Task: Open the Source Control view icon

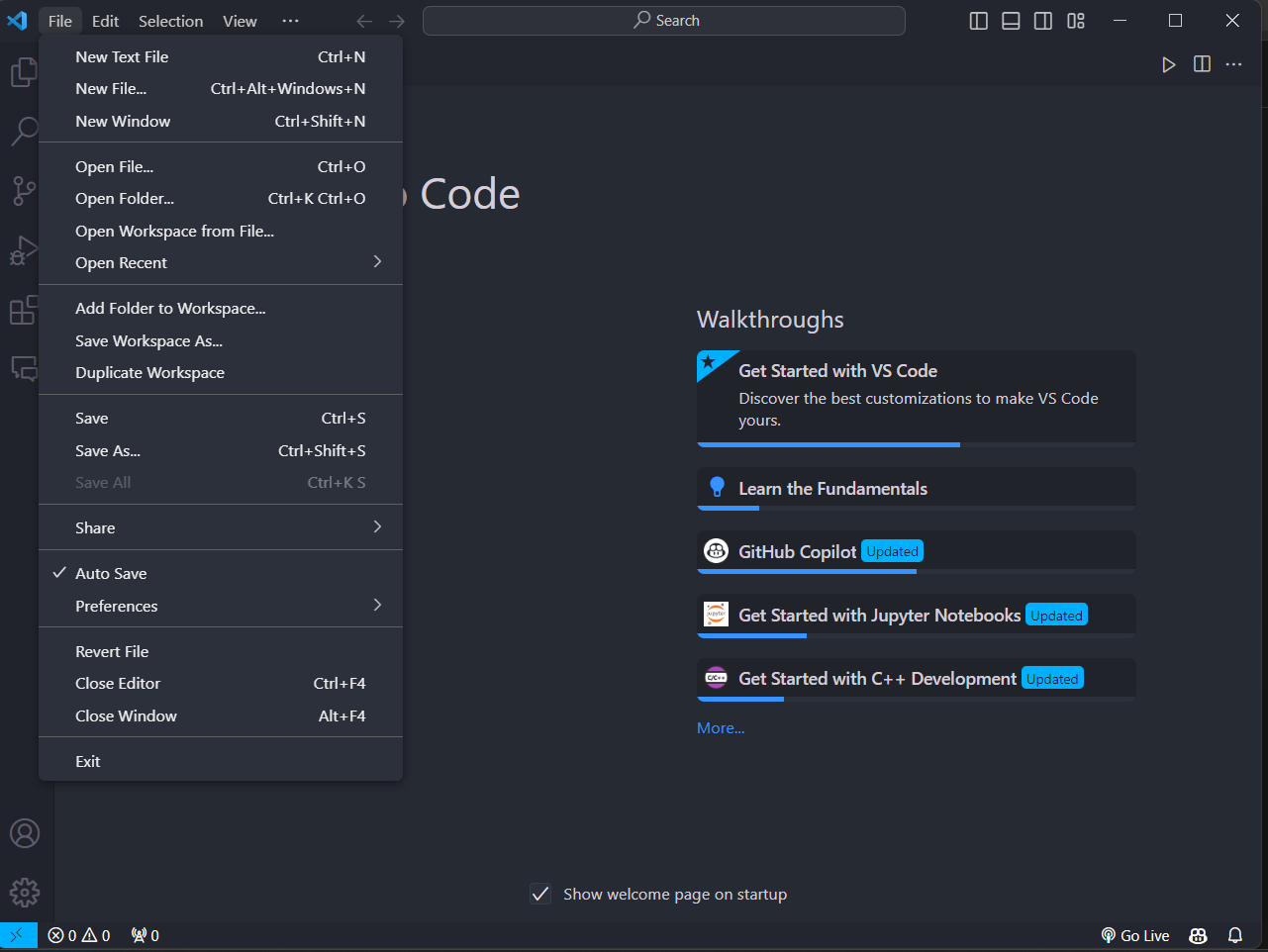Action: tap(24, 190)
